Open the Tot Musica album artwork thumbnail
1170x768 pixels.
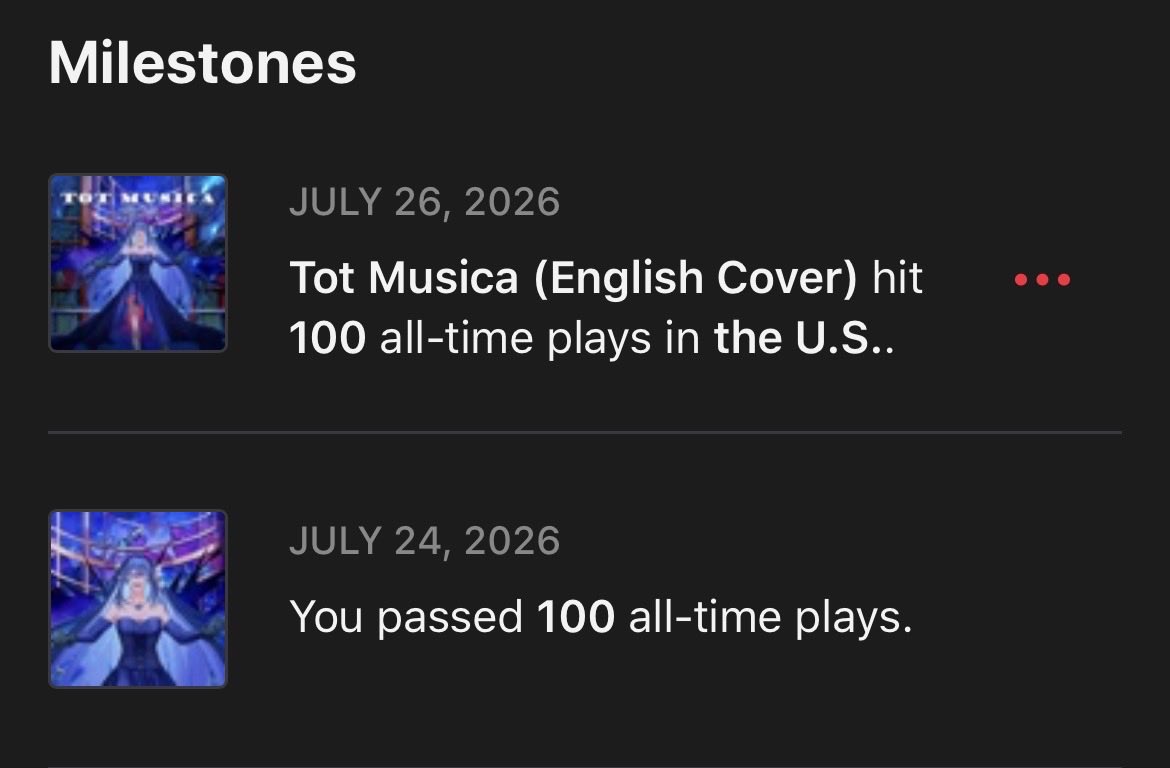pyautogui.click(x=138, y=263)
